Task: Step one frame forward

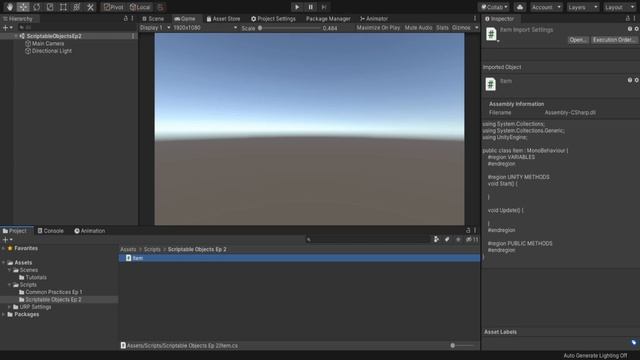Action: pos(324,7)
